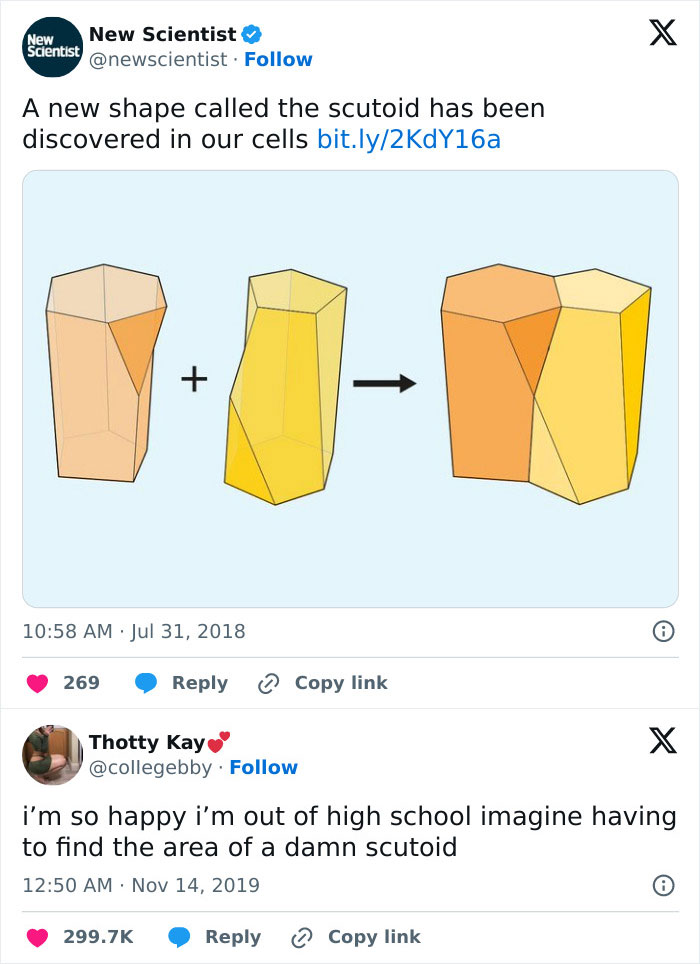Open info icon beside Jul 31, 2018 date
The height and width of the screenshot is (964, 700).
coord(661,631)
